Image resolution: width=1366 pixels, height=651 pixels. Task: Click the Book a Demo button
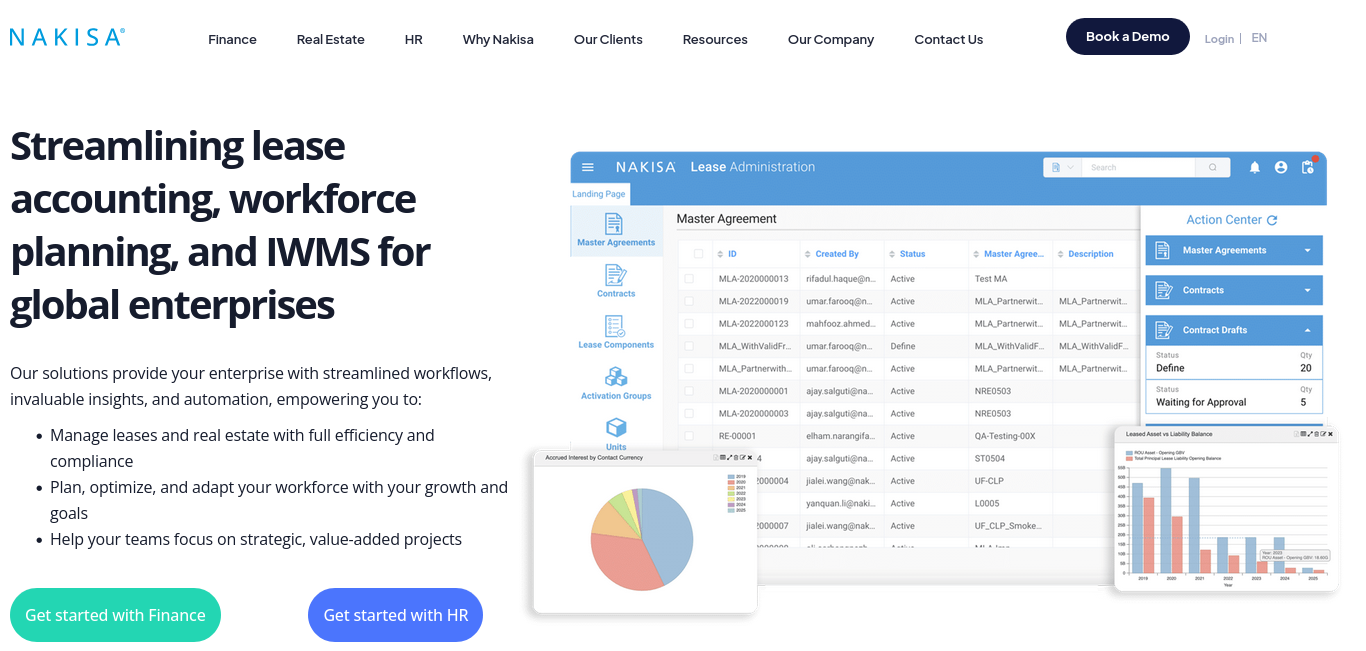(1128, 36)
